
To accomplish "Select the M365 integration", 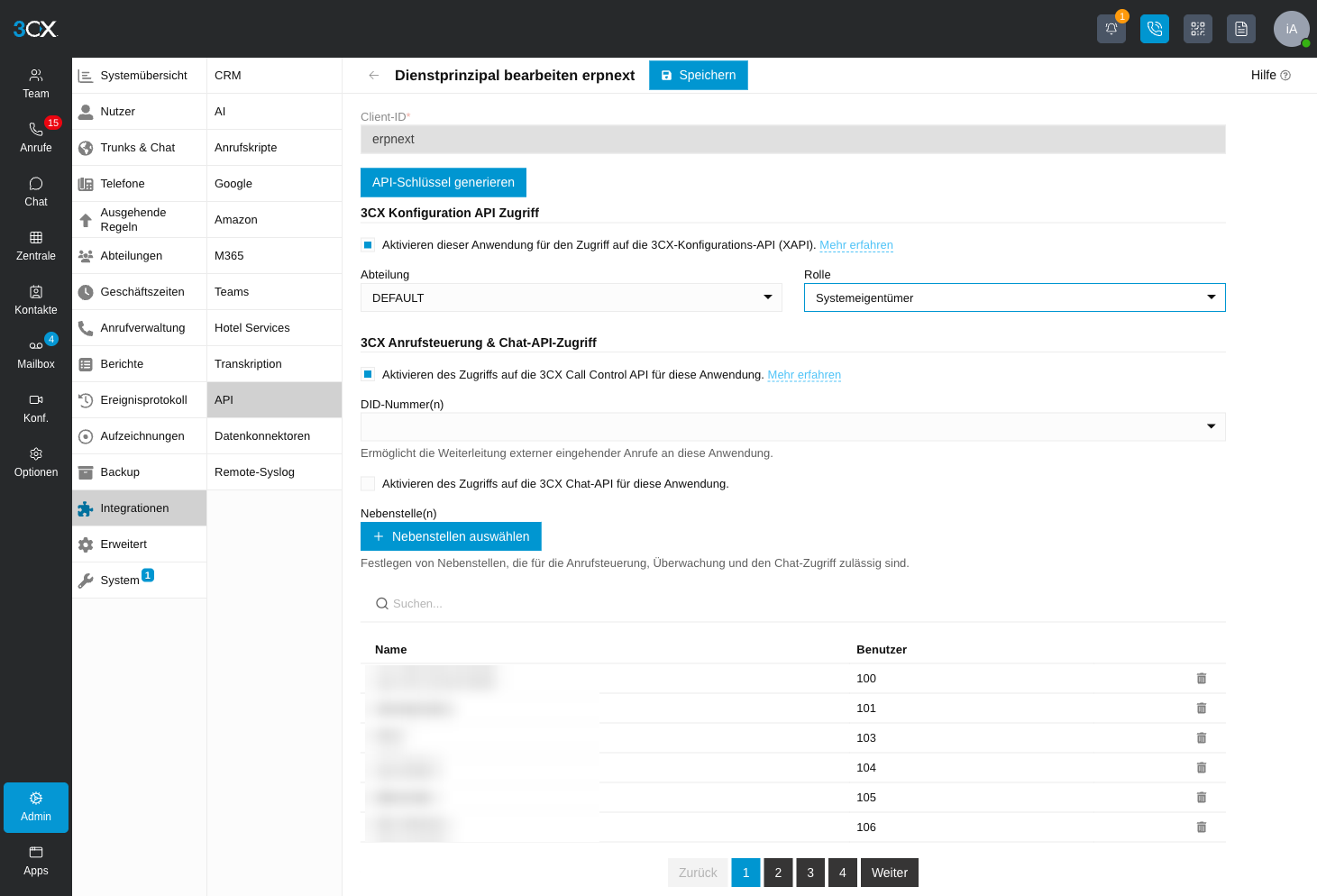I will coord(275,256).
